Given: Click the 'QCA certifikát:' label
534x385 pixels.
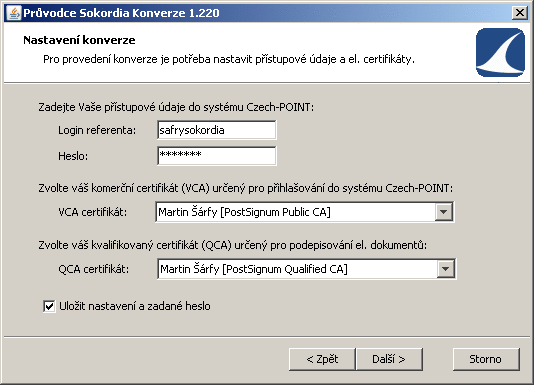Looking at the screenshot, I should tap(94, 270).
